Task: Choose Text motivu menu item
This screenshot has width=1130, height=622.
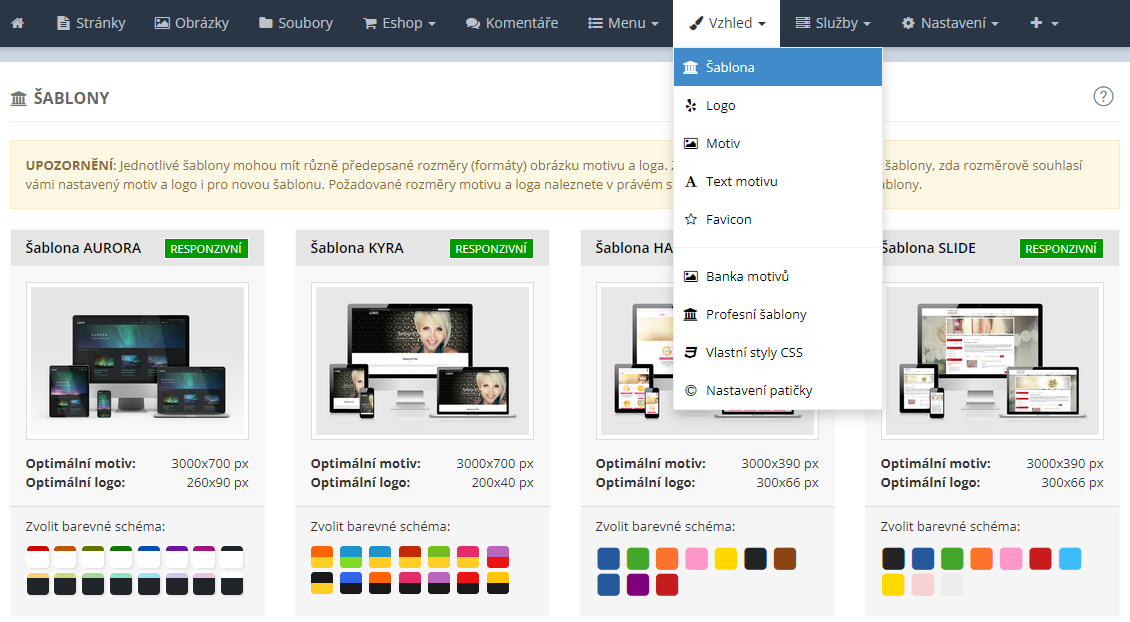Action: [x=741, y=182]
